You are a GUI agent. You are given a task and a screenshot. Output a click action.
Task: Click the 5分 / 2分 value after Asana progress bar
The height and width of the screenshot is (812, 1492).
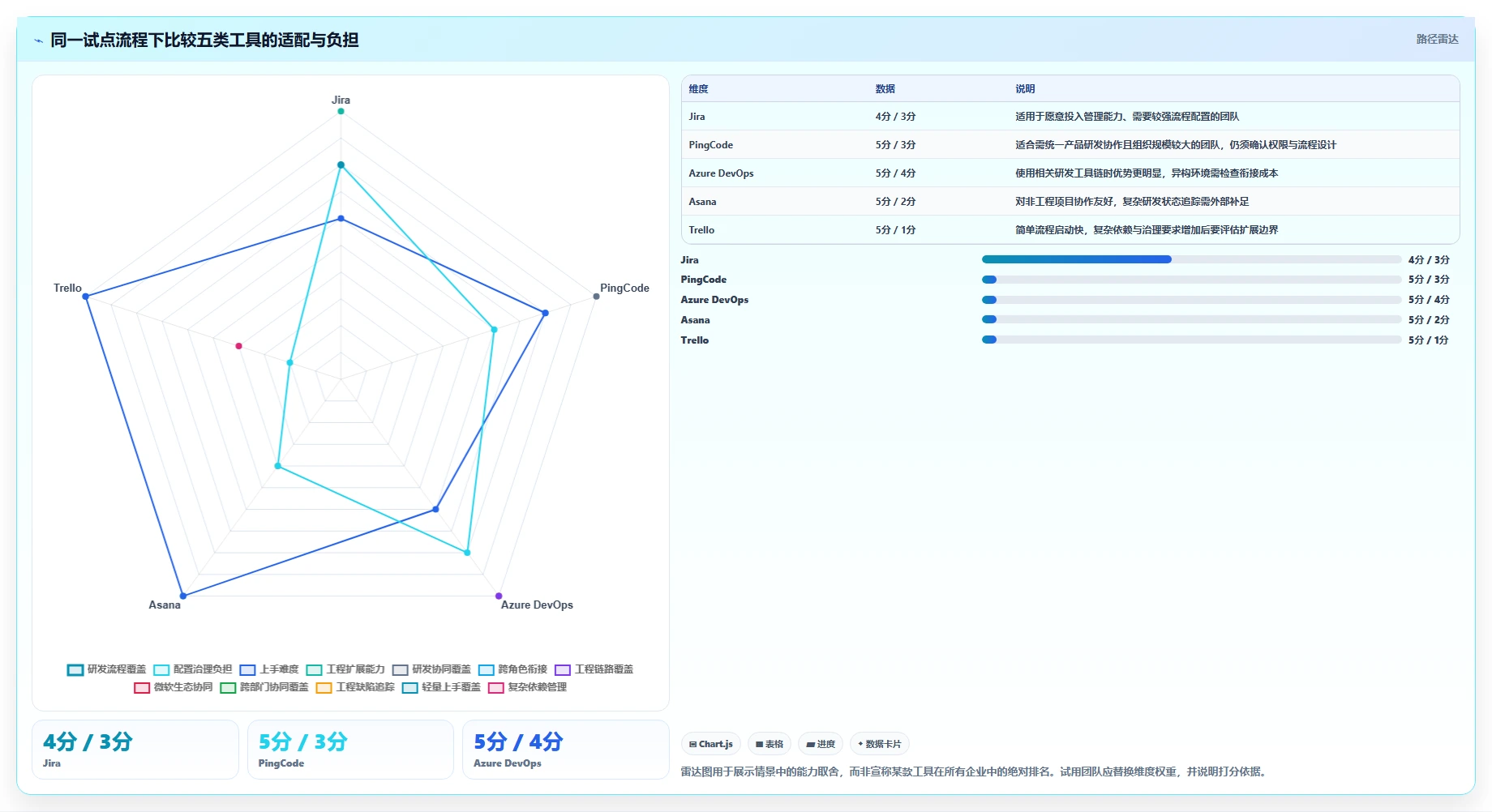[1429, 320]
